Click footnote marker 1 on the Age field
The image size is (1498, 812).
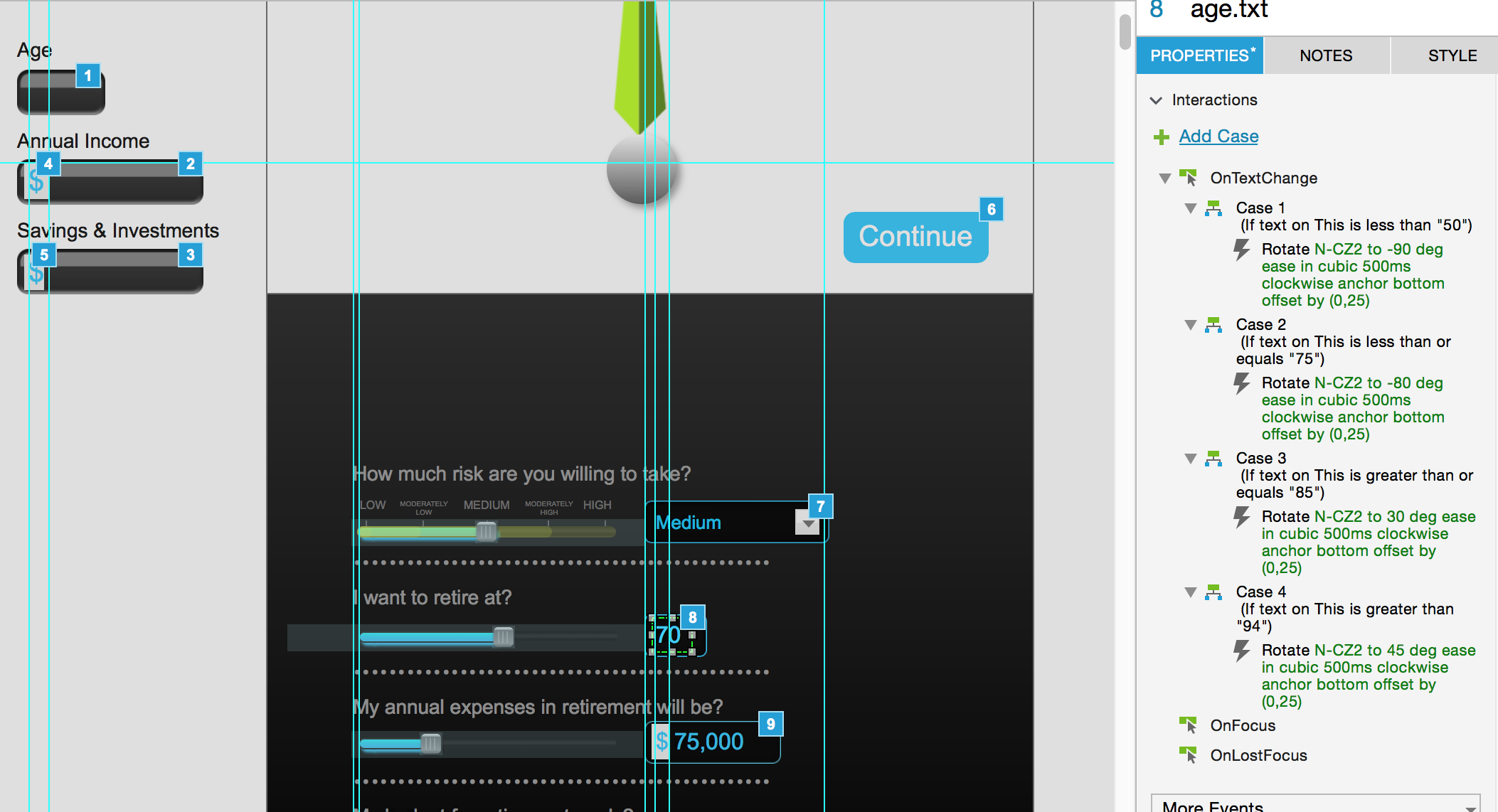point(87,75)
